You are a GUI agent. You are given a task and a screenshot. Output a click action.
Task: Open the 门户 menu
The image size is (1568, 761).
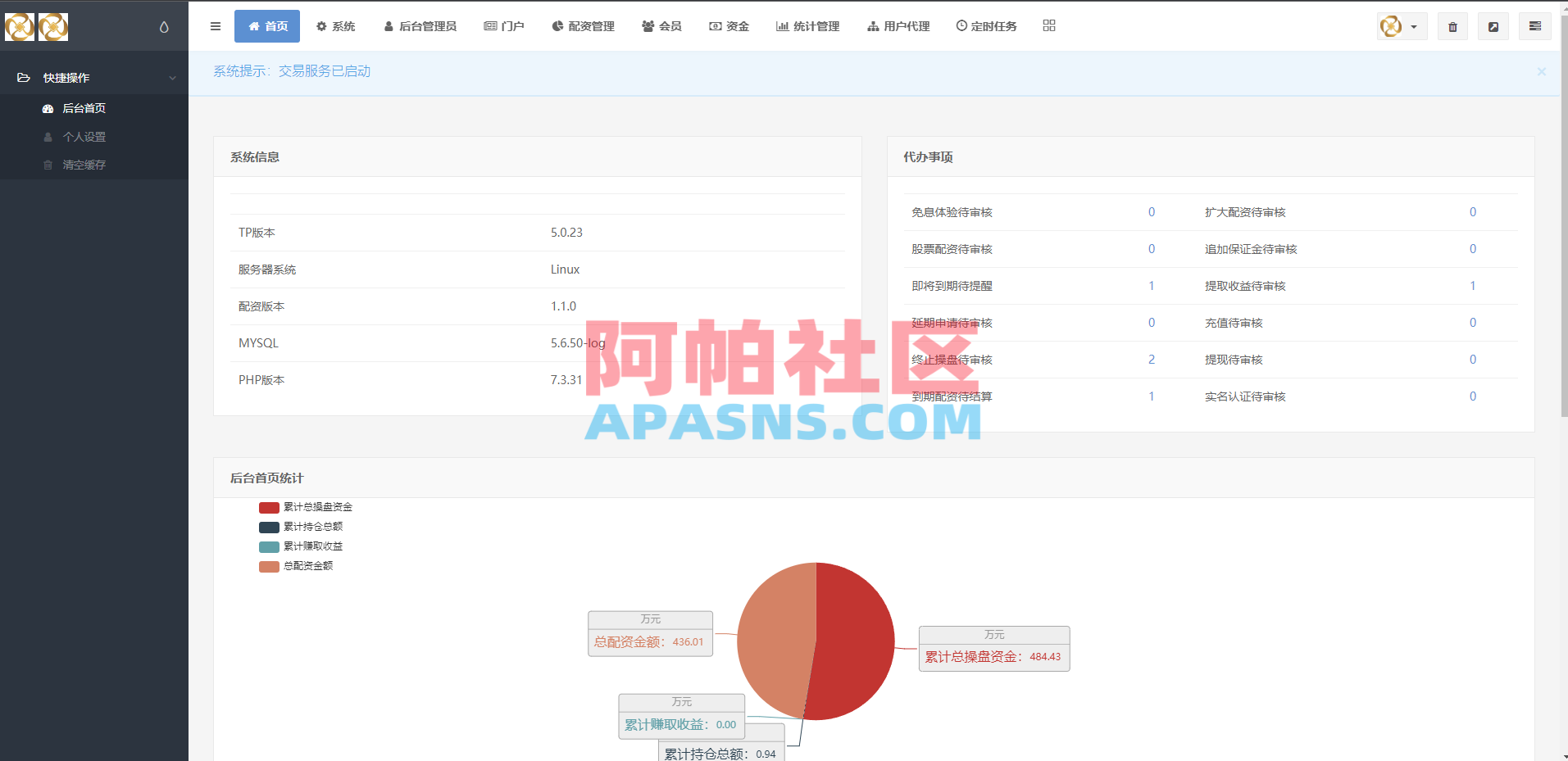pyautogui.click(x=503, y=25)
